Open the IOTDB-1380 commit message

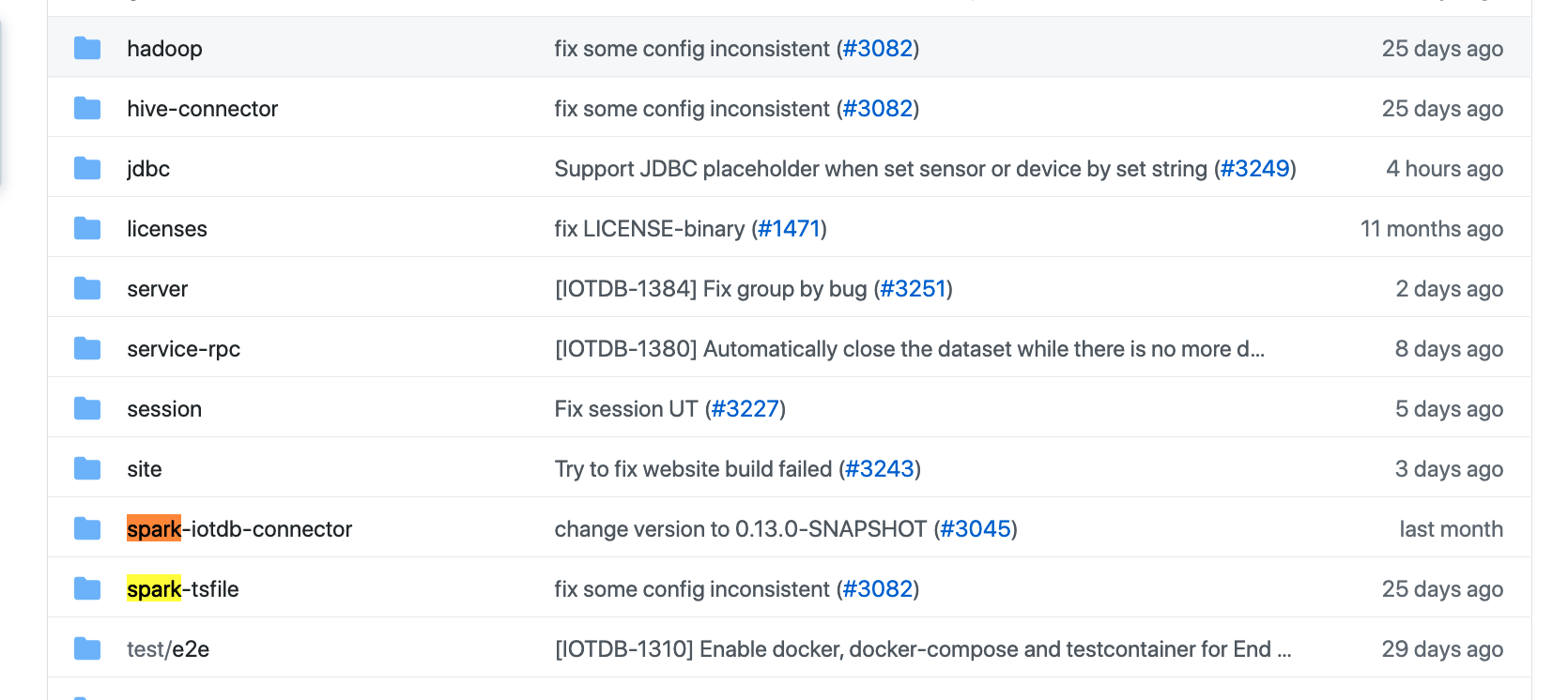point(909,349)
